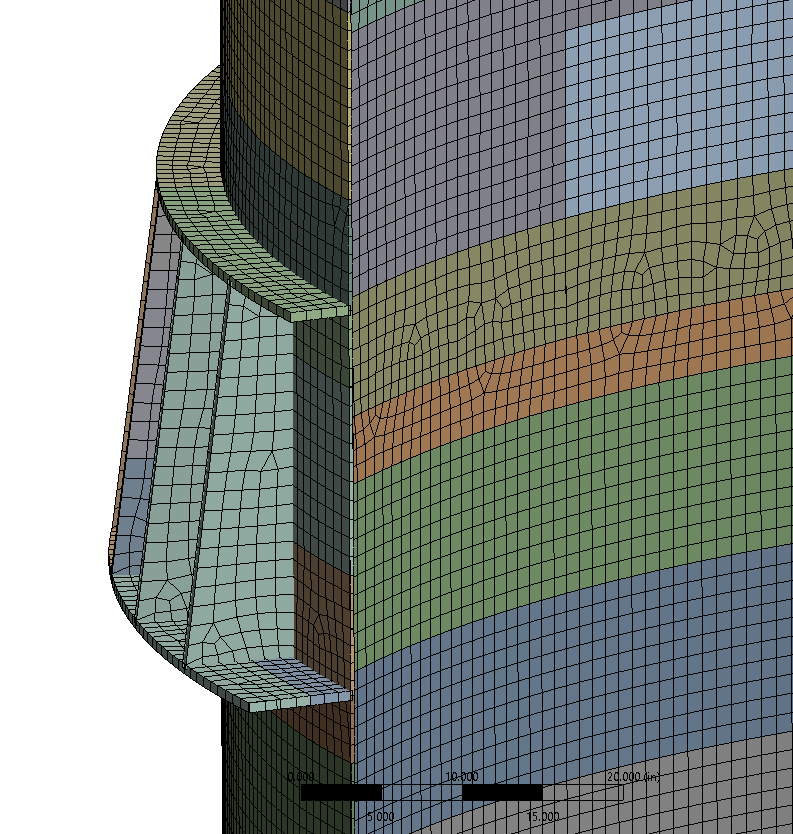Click the 0.000 scale label

(301, 777)
